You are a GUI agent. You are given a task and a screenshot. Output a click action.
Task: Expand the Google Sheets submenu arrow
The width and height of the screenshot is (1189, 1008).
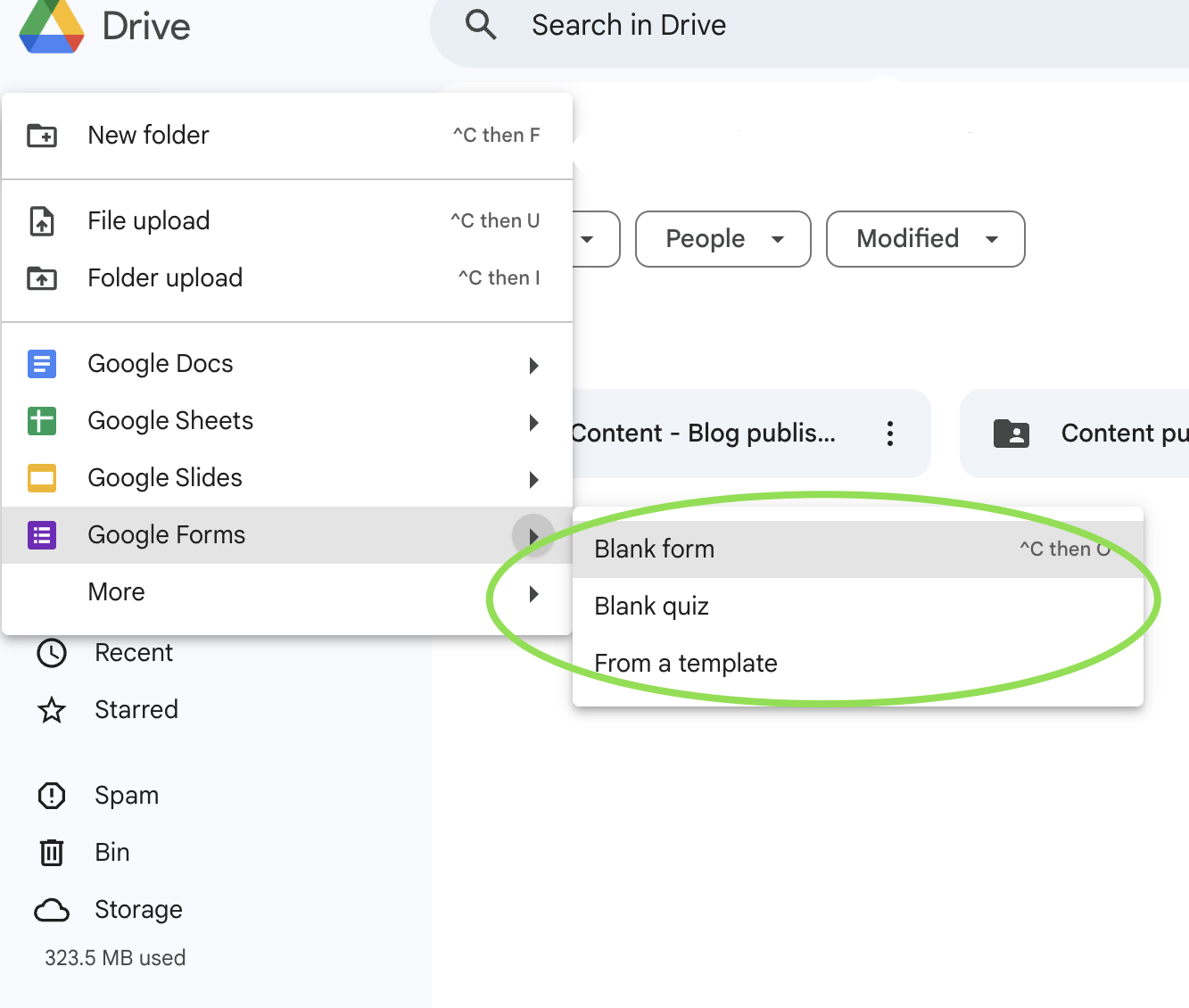[x=533, y=422]
